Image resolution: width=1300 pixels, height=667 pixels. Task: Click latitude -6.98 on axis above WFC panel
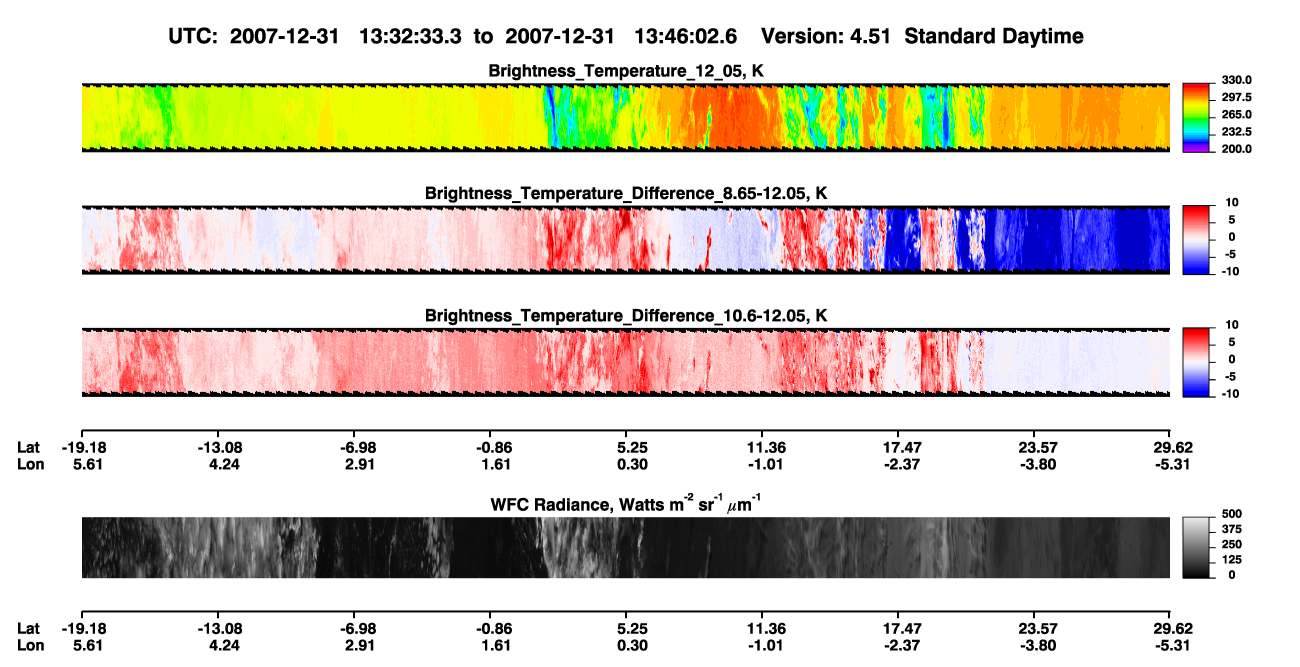coord(355,447)
